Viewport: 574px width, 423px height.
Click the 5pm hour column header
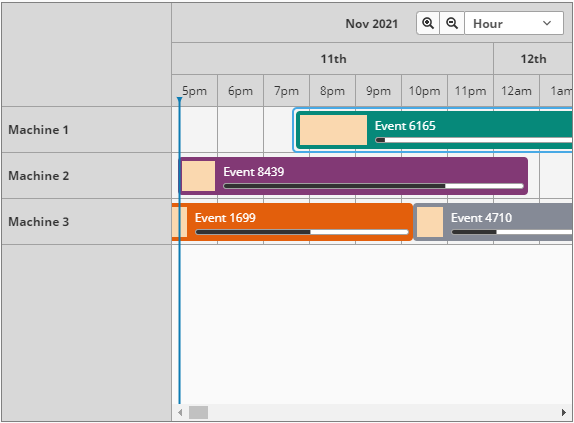[x=195, y=91]
